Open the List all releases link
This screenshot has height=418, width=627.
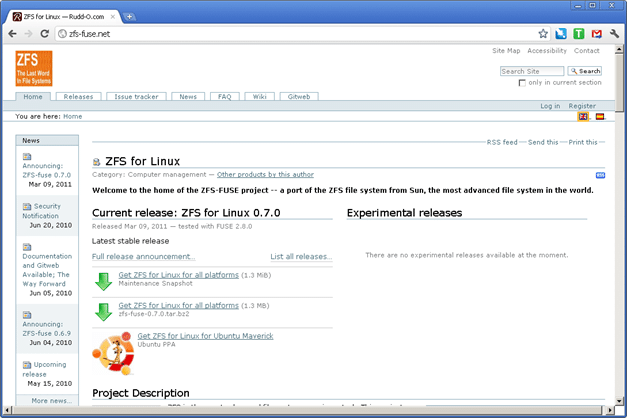click(302, 256)
